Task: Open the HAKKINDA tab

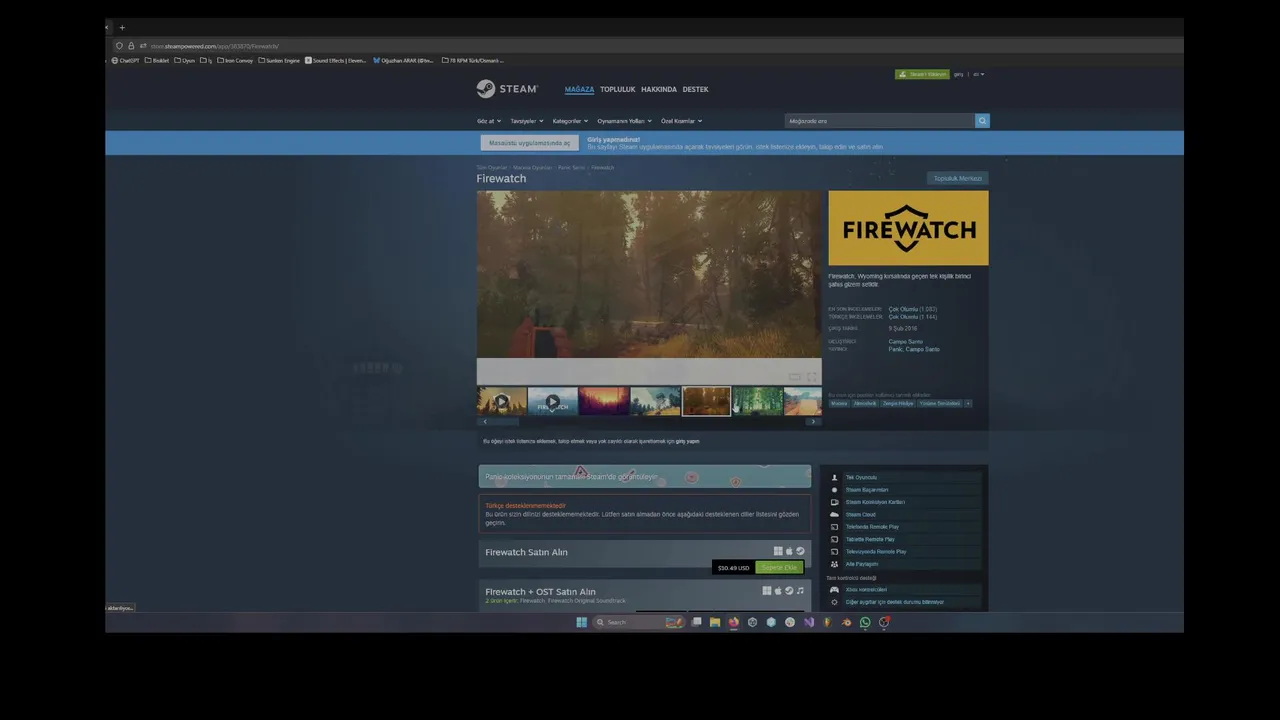Action: point(659,89)
